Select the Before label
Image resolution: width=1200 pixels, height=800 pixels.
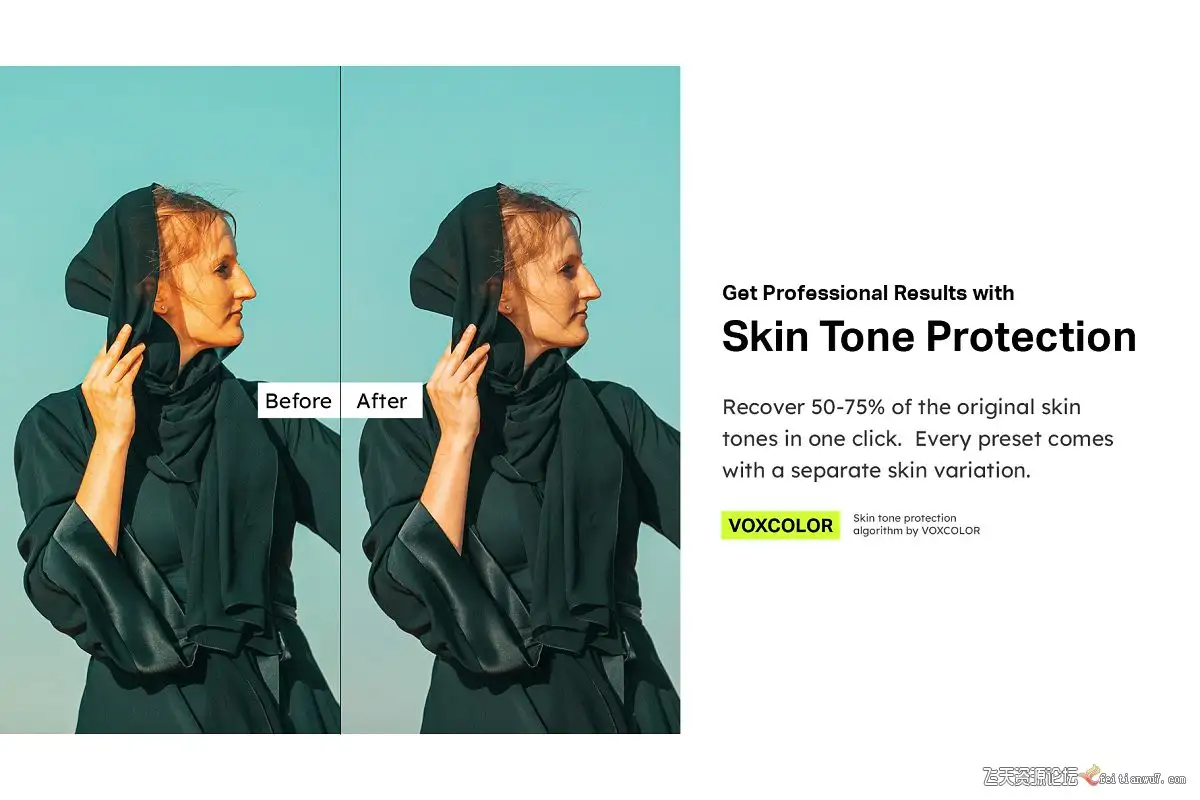pyautogui.click(x=298, y=401)
